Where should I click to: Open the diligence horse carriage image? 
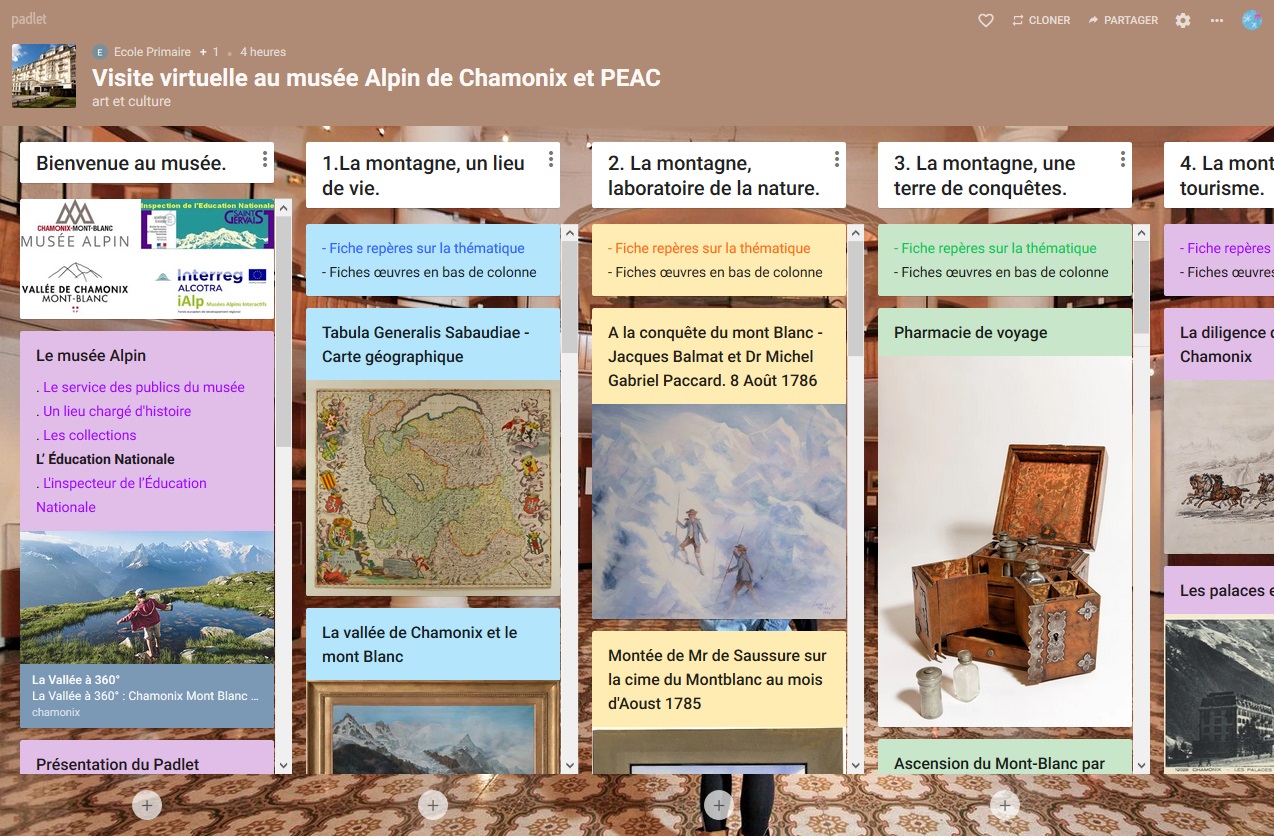pos(1219,467)
